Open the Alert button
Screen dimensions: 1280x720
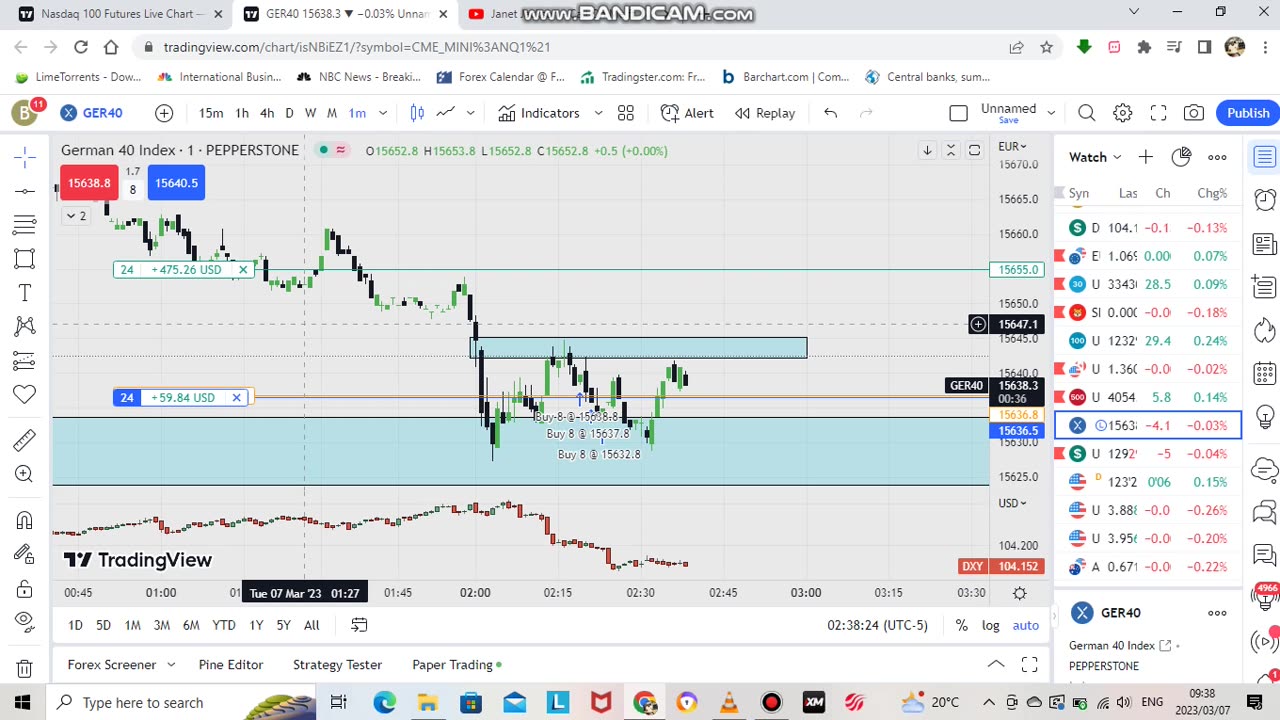coord(687,113)
